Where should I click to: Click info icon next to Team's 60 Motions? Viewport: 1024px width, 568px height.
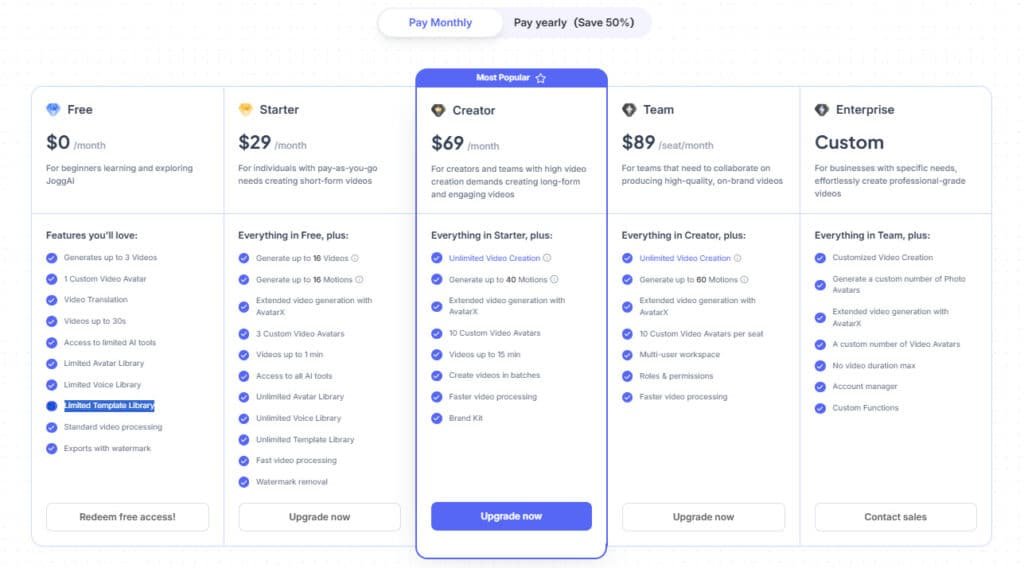744,280
